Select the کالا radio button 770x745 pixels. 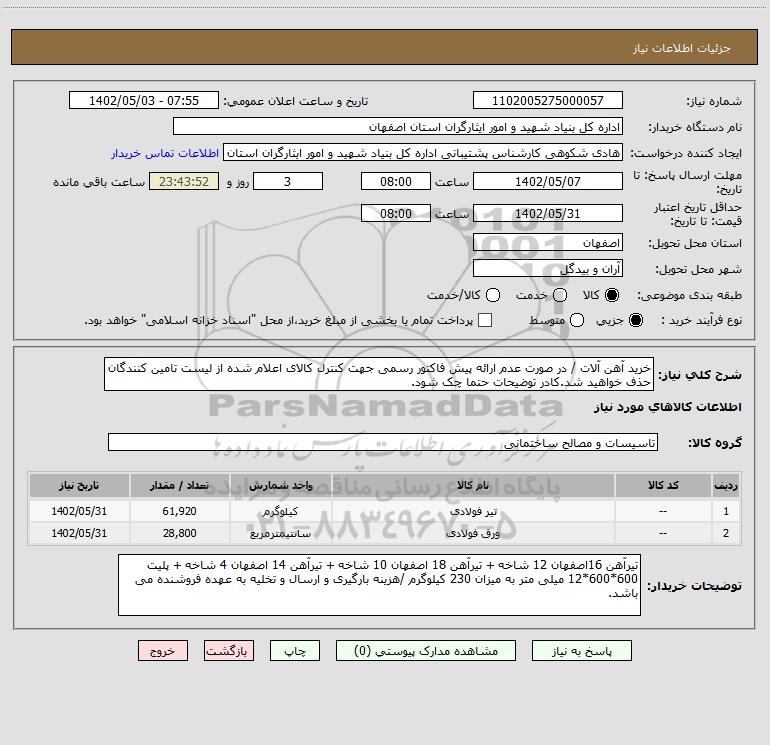[x=612, y=295]
